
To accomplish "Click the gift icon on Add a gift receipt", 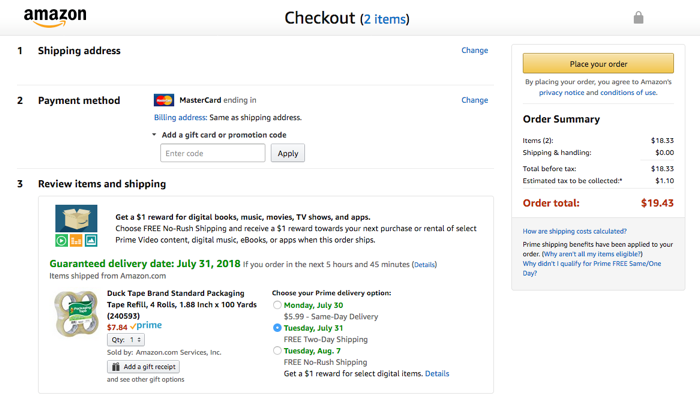I will click(x=116, y=367).
